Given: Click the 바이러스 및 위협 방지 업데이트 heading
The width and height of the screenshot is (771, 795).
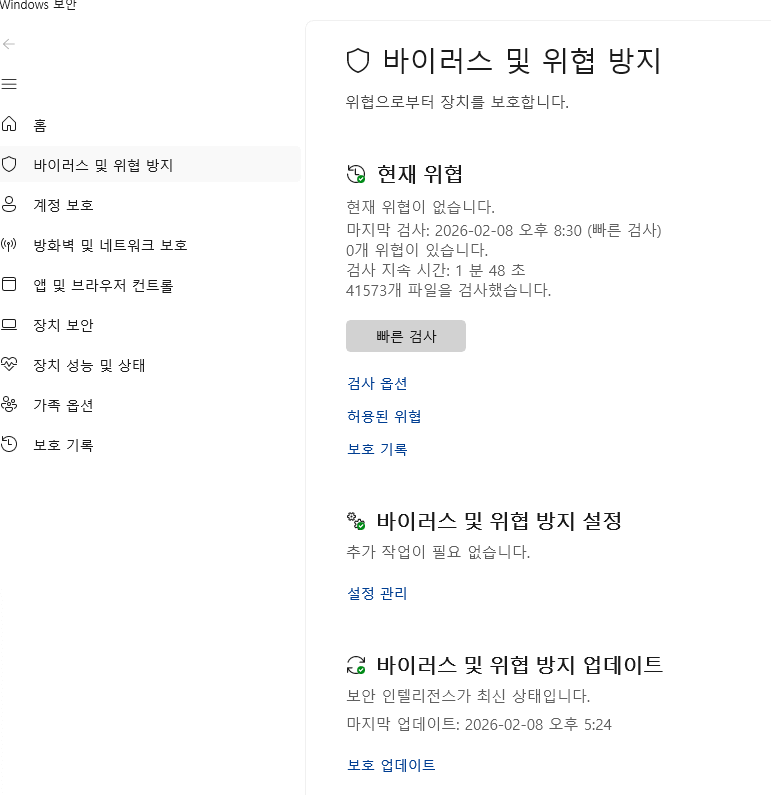Looking at the screenshot, I should [519, 665].
